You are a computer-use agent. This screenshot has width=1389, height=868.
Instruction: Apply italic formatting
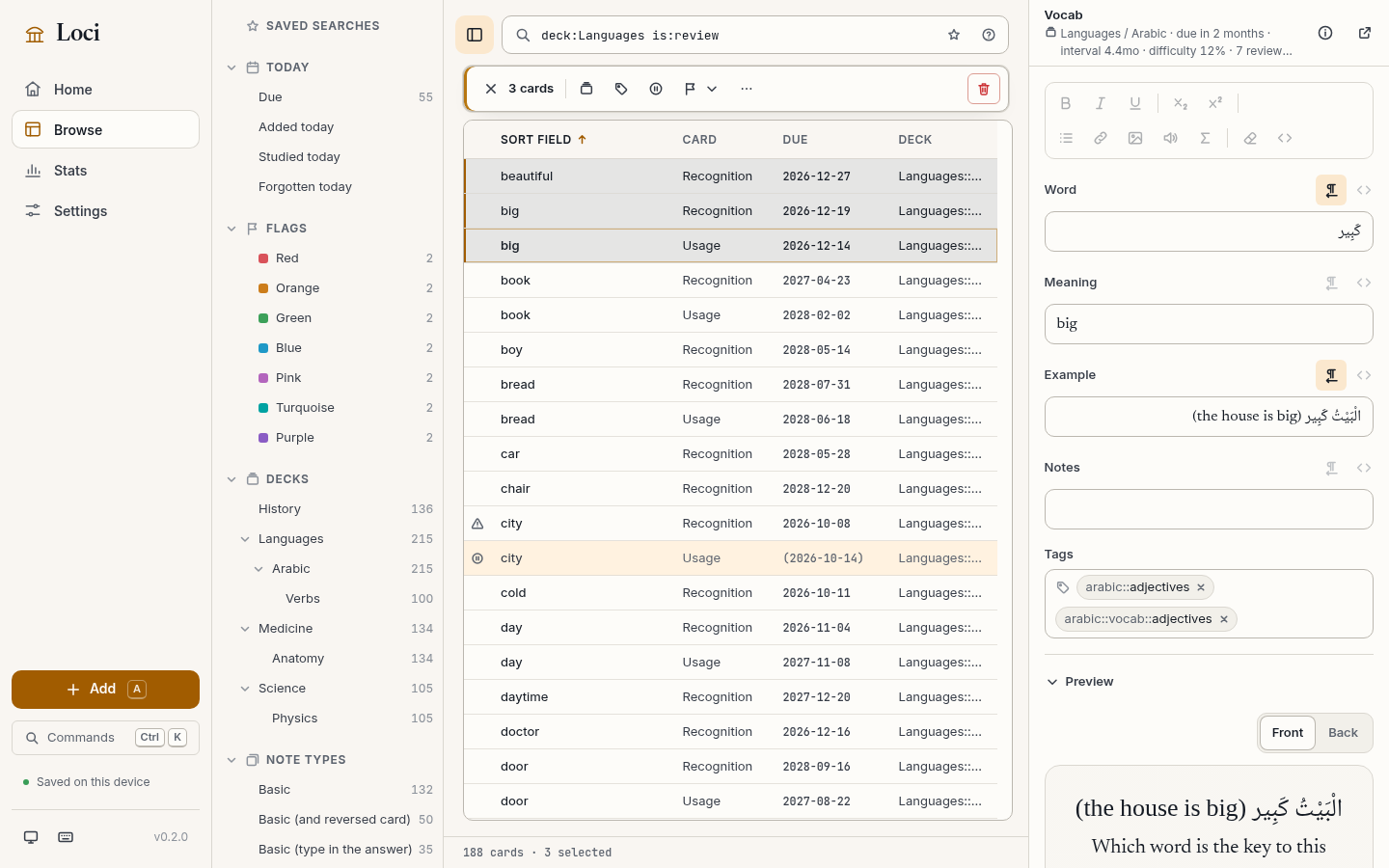(1101, 103)
